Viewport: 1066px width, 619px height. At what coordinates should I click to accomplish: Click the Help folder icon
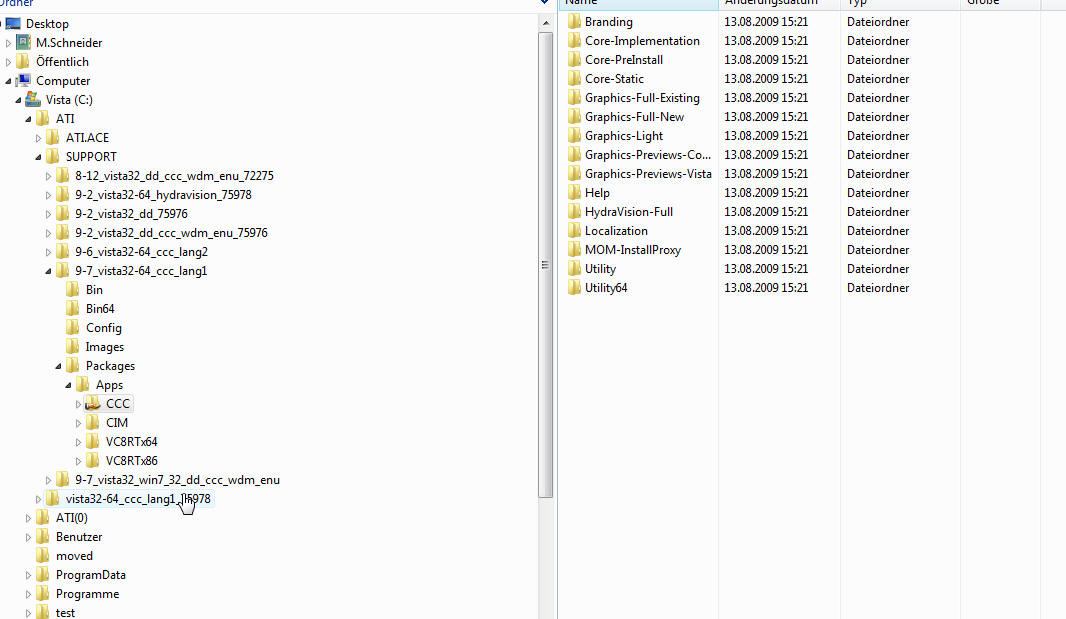pos(574,193)
